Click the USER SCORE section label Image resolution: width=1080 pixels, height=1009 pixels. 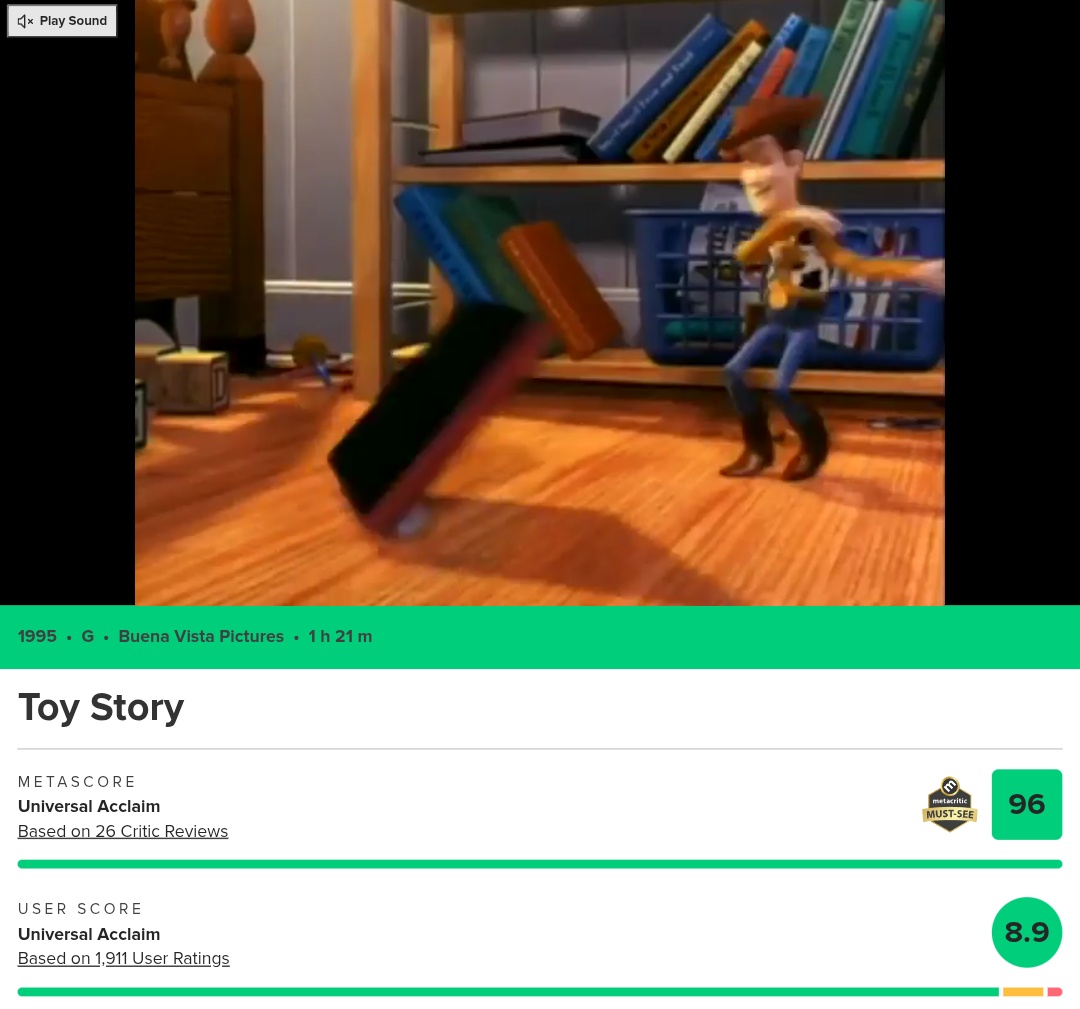[80, 909]
